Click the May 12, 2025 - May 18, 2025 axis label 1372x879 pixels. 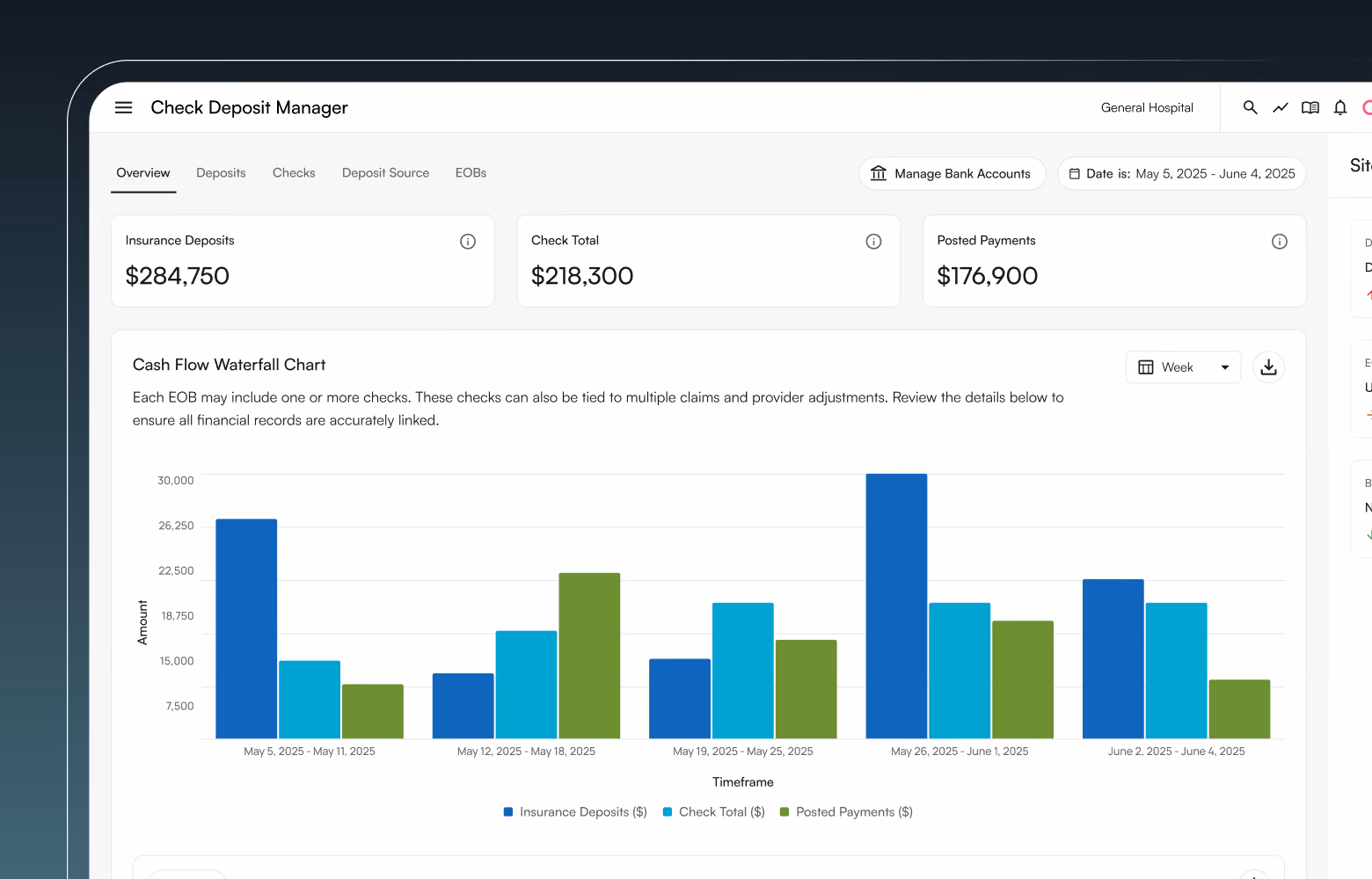point(526,752)
